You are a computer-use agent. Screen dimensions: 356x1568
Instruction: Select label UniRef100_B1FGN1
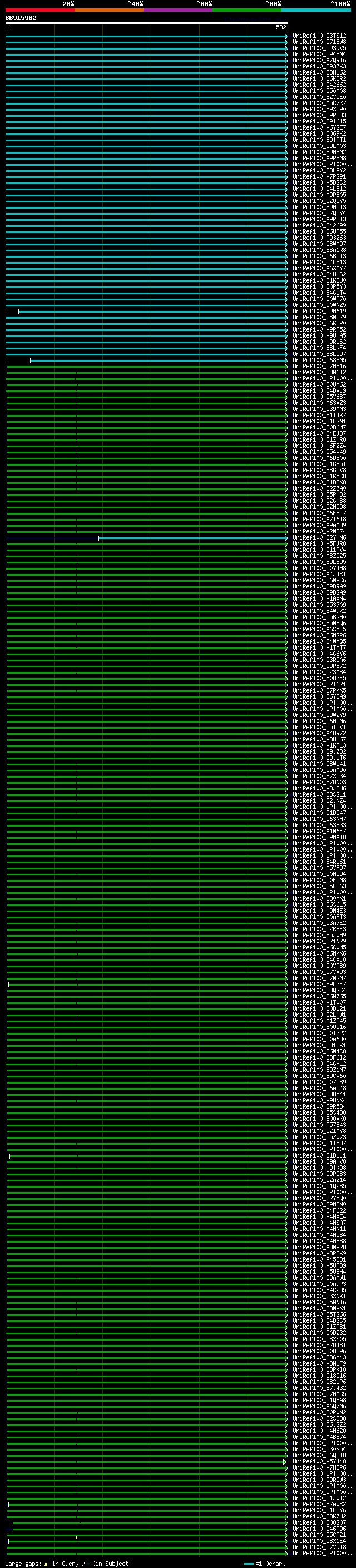tap(319, 421)
